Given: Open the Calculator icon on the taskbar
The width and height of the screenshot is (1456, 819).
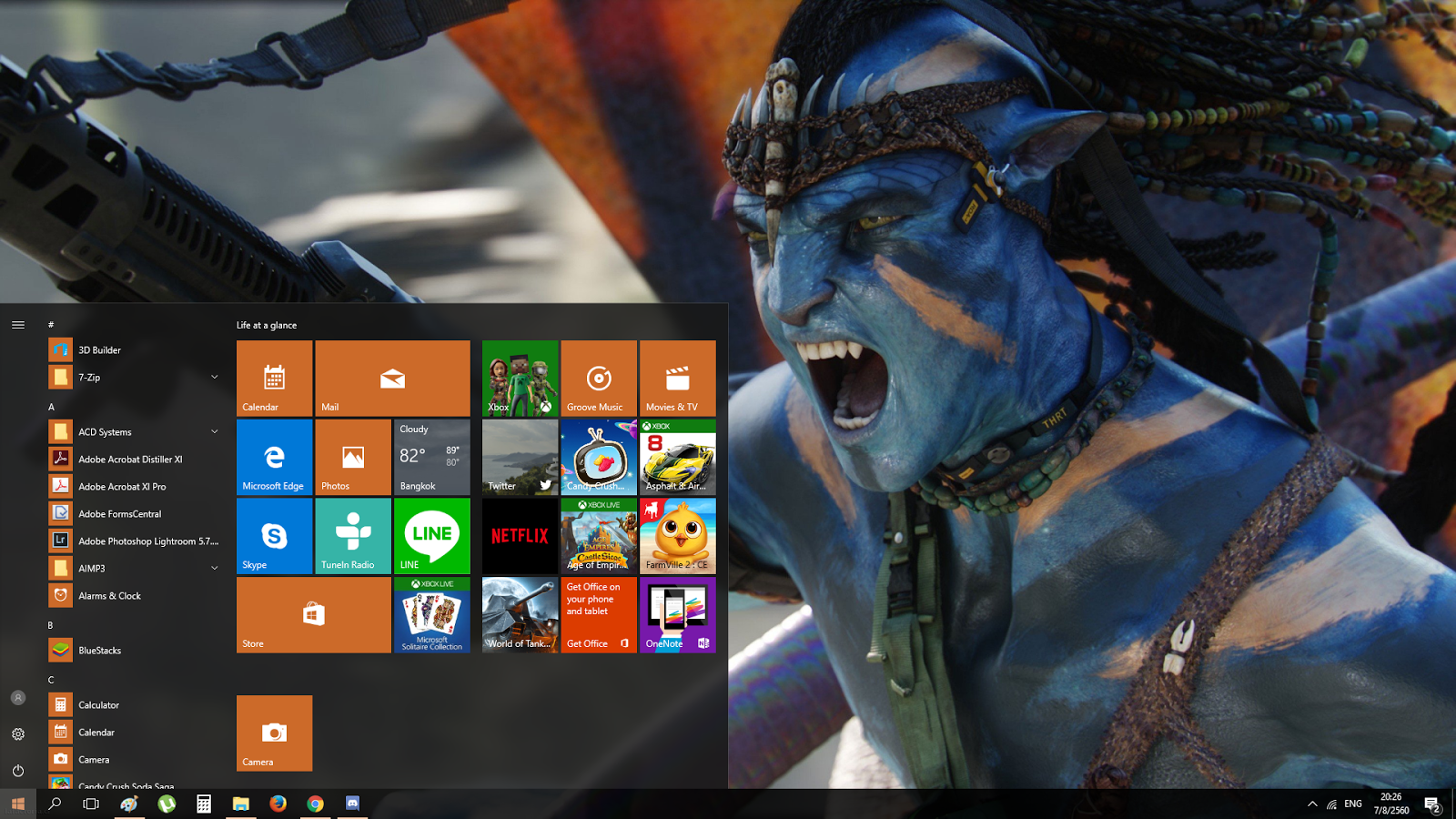Looking at the screenshot, I should pyautogui.click(x=204, y=804).
